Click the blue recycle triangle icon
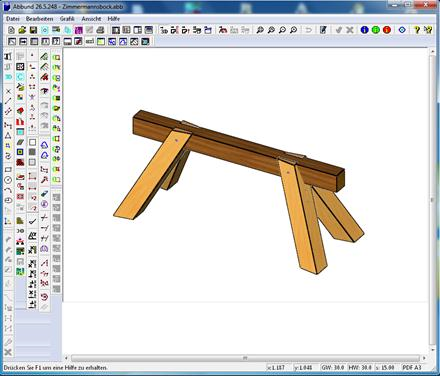The height and width of the screenshot is (376, 440). (44, 145)
